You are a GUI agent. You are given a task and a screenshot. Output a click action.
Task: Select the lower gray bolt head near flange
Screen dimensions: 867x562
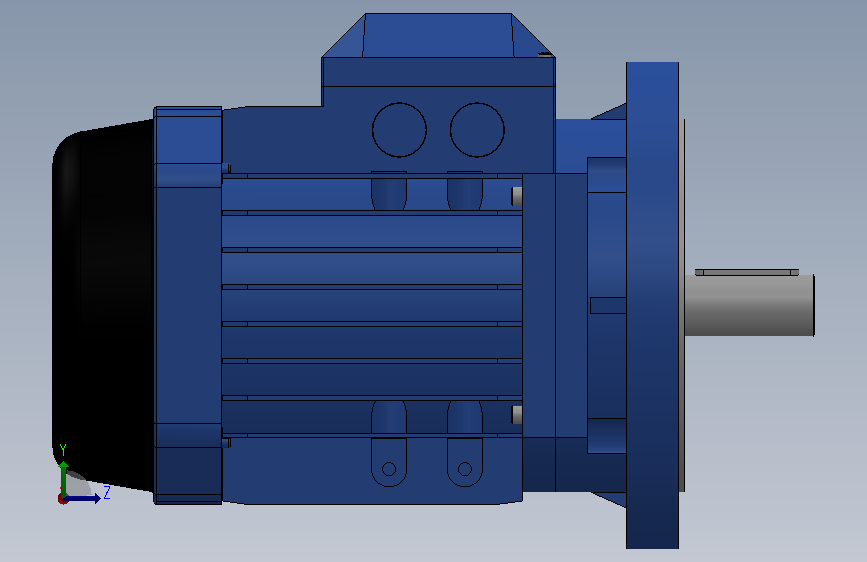click(x=516, y=415)
